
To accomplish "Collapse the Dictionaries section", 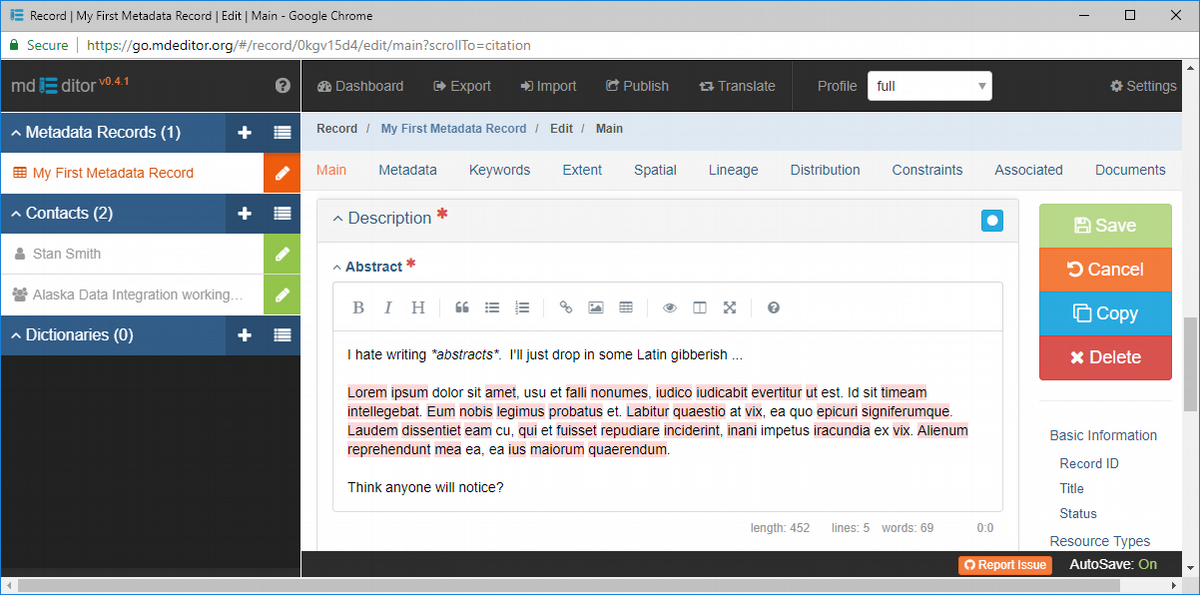I will [16, 335].
